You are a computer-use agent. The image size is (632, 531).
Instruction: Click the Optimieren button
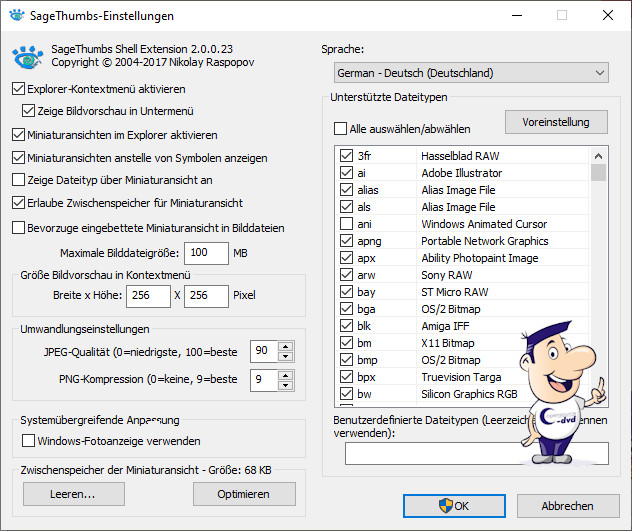[244, 494]
